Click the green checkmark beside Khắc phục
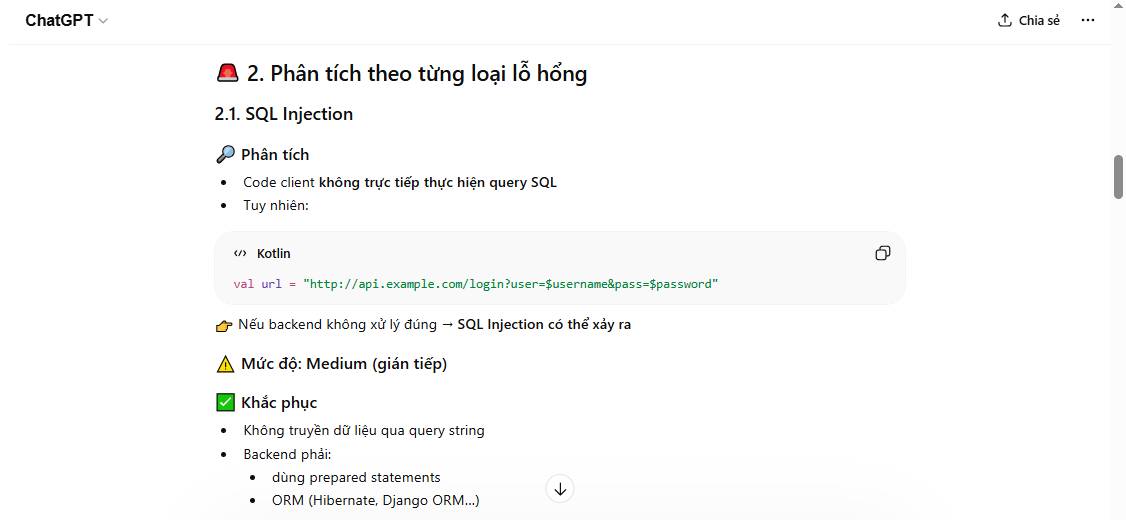The height and width of the screenshot is (520, 1126). (225, 403)
